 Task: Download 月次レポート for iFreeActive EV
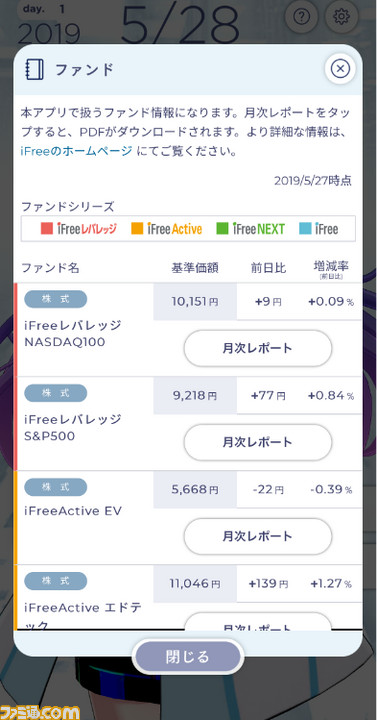[258, 536]
